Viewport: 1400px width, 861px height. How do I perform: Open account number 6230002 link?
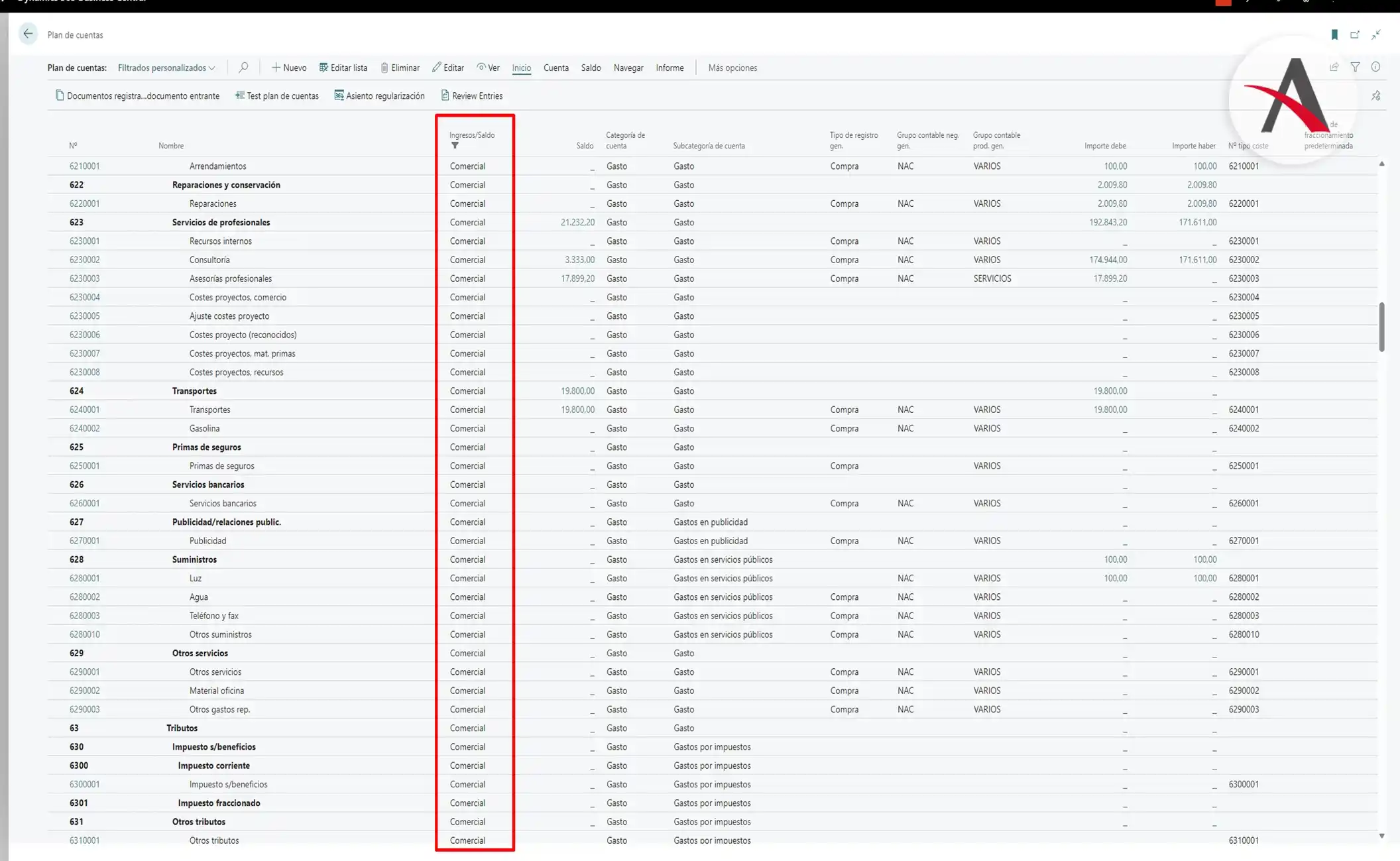pyautogui.click(x=84, y=260)
